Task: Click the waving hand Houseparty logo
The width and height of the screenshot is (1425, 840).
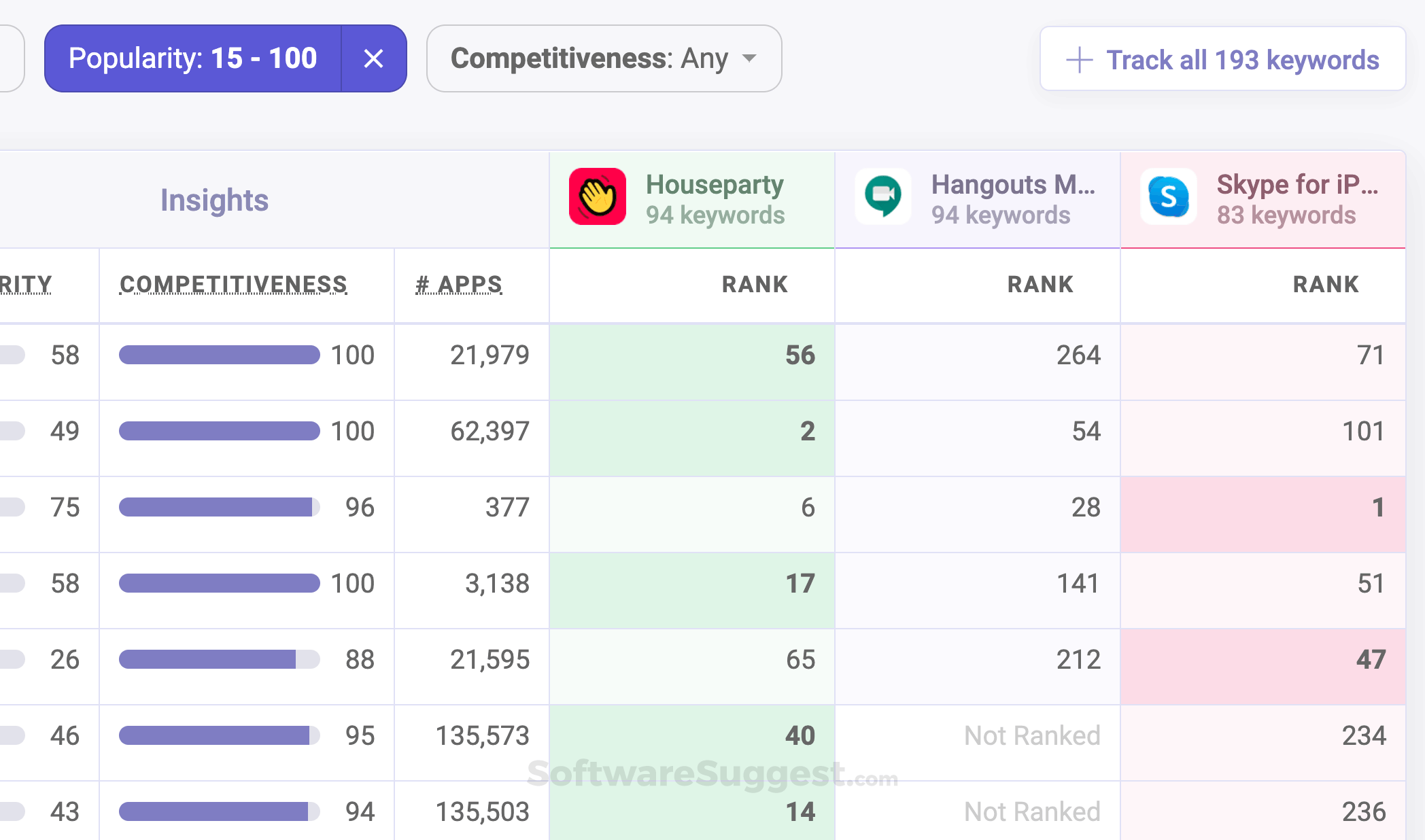Action: [597, 197]
